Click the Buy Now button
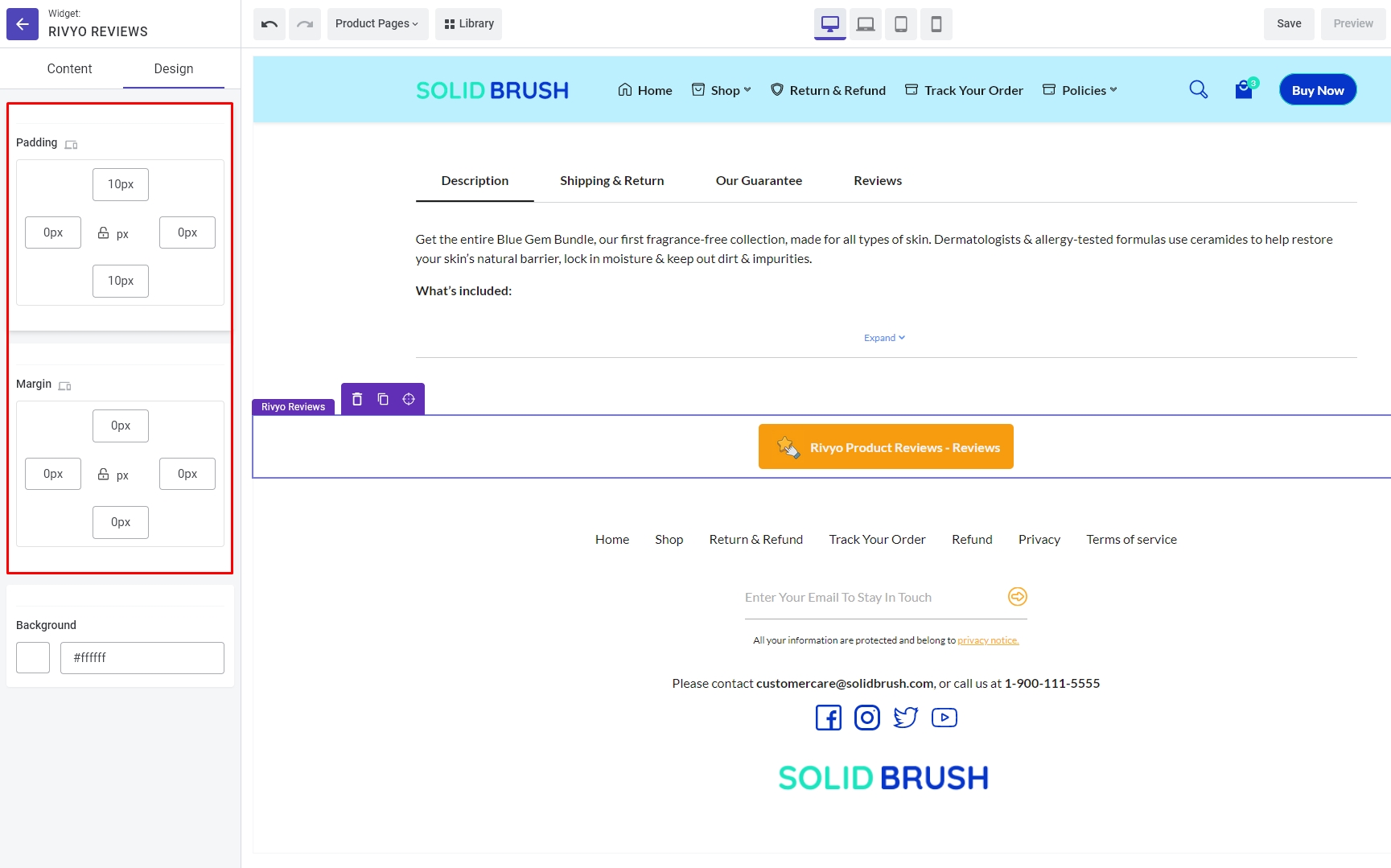The width and height of the screenshot is (1391, 868). click(1318, 90)
